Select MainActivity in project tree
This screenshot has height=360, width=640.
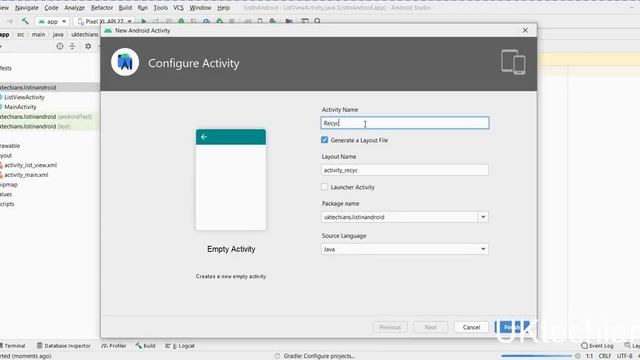[20, 107]
